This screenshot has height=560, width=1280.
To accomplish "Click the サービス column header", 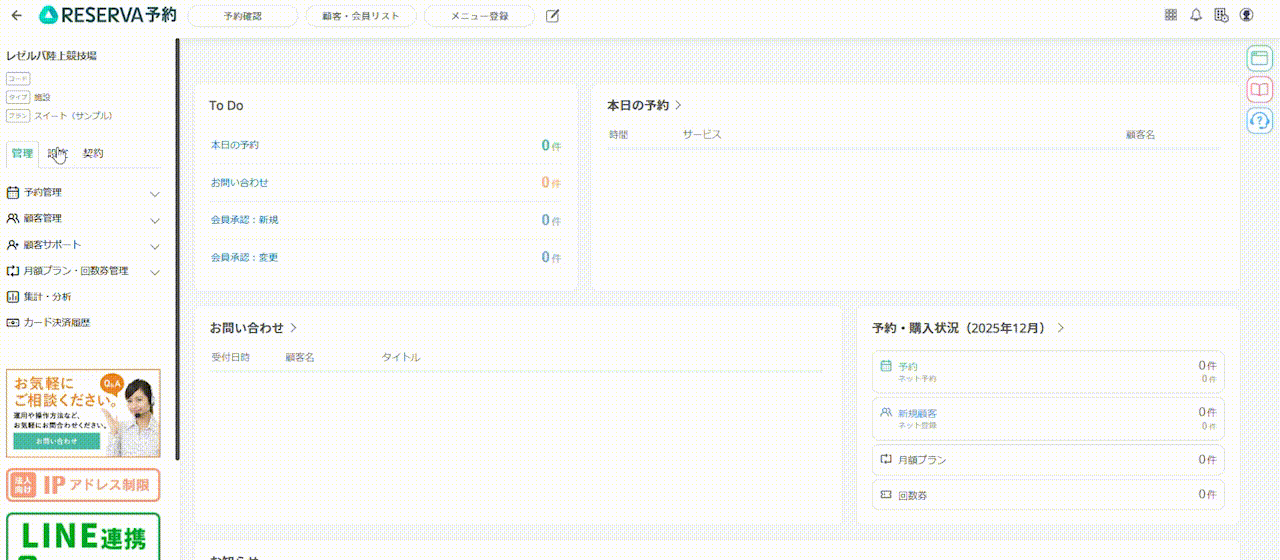I will click(x=702, y=134).
